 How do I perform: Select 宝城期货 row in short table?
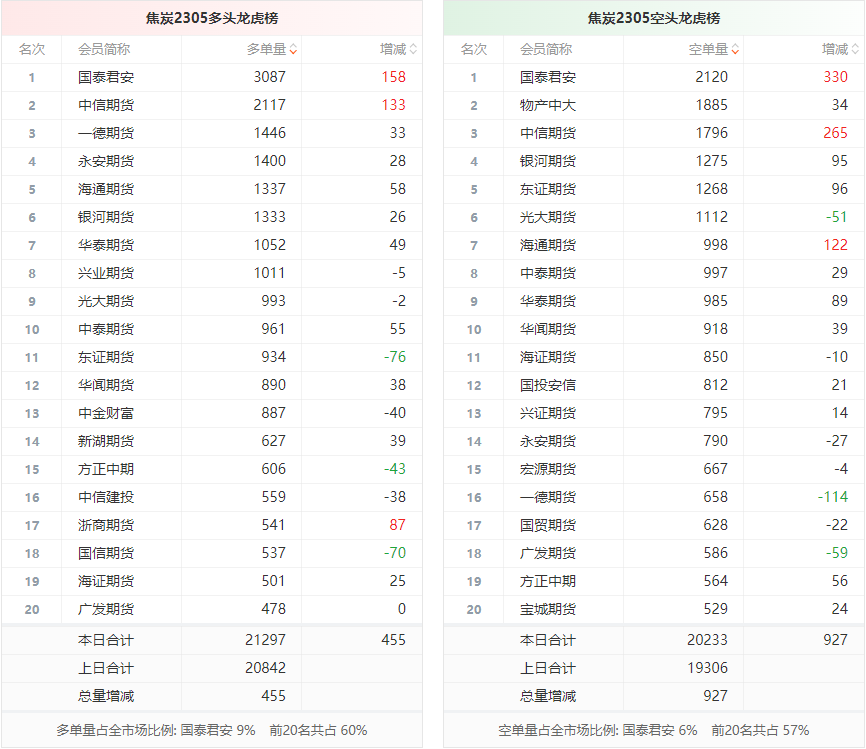click(548, 609)
